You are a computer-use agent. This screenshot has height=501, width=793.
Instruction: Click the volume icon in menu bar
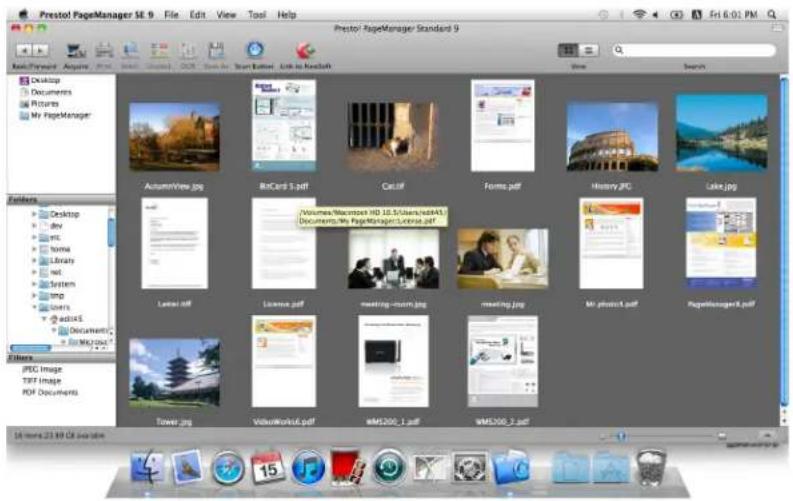(x=655, y=15)
